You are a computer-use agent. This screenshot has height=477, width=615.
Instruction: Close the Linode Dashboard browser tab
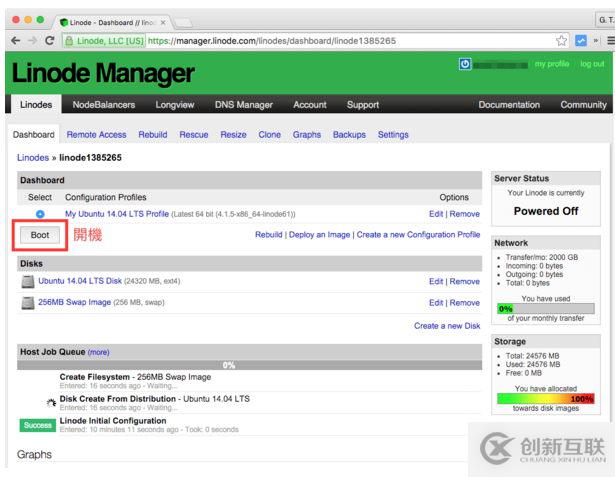click(x=163, y=23)
